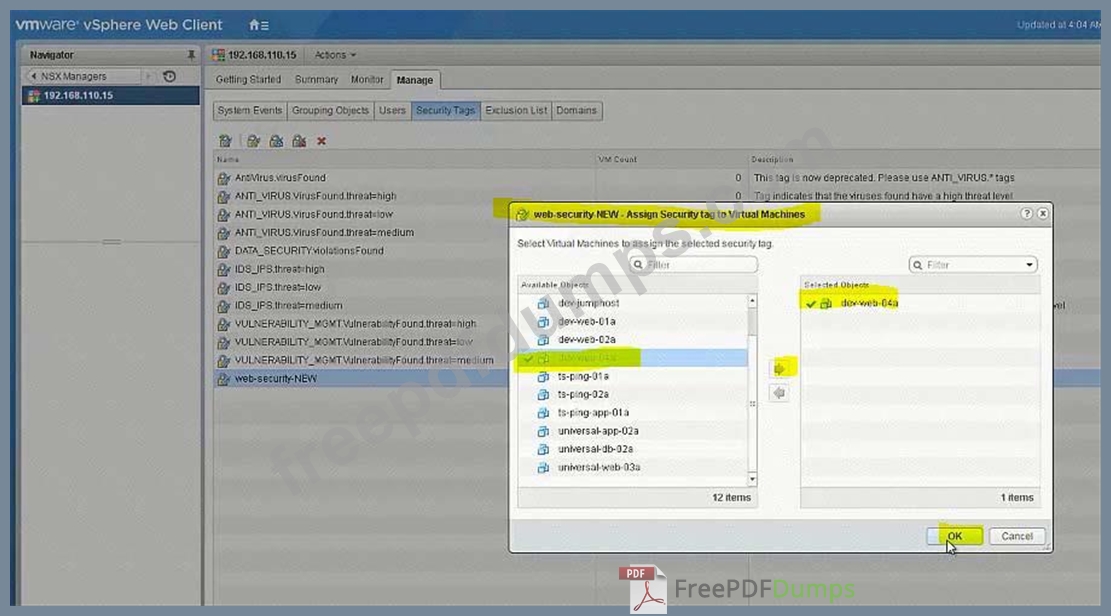Click the Available Objects filter field
This screenshot has width=1111, height=616.
pos(694,265)
